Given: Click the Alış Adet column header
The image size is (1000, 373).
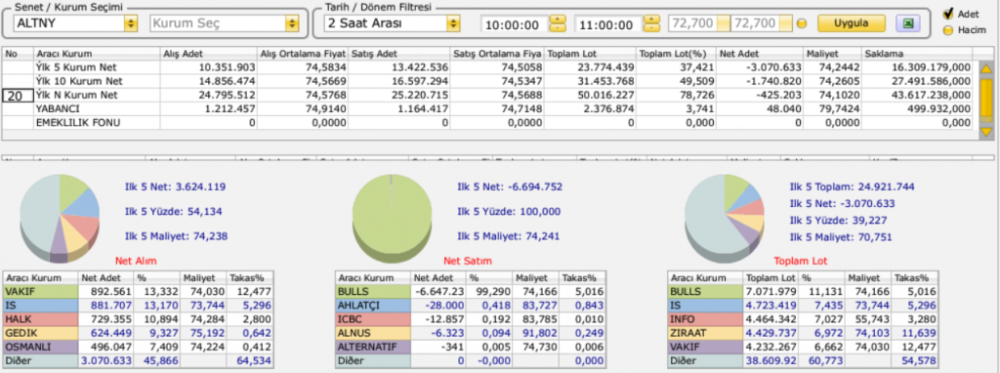Looking at the screenshot, I should [x=209, y=54].
